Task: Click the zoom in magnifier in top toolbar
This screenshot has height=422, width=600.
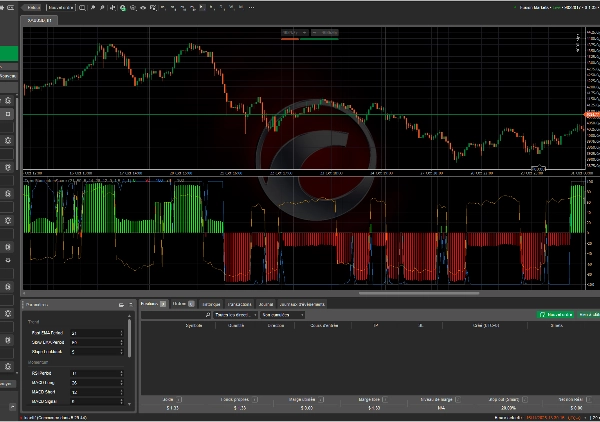Action: 91,7
